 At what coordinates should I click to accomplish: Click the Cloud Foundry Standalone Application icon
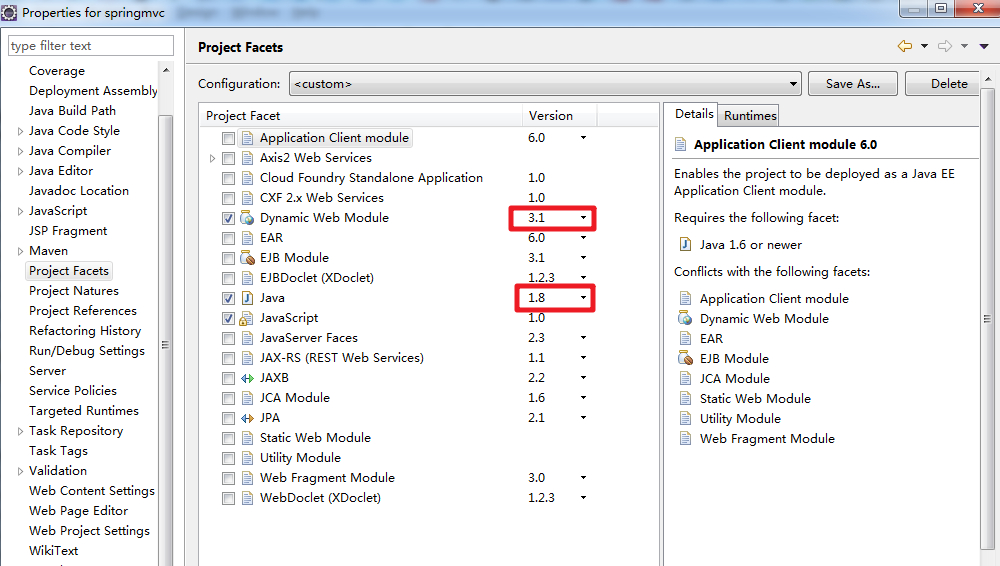tap(247, 178)
